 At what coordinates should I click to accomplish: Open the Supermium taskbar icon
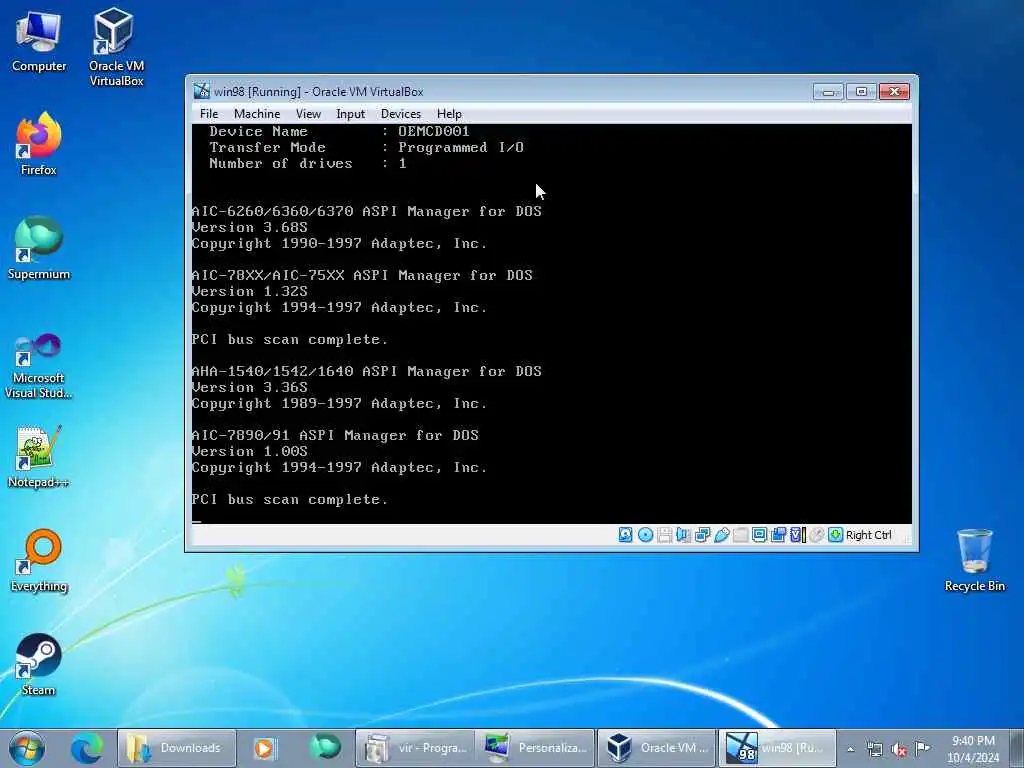click(x=325, y=748)
